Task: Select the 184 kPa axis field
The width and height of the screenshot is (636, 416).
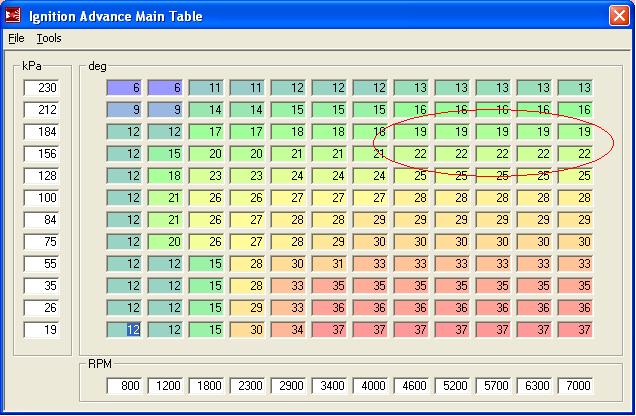Action: coord(42,131)
